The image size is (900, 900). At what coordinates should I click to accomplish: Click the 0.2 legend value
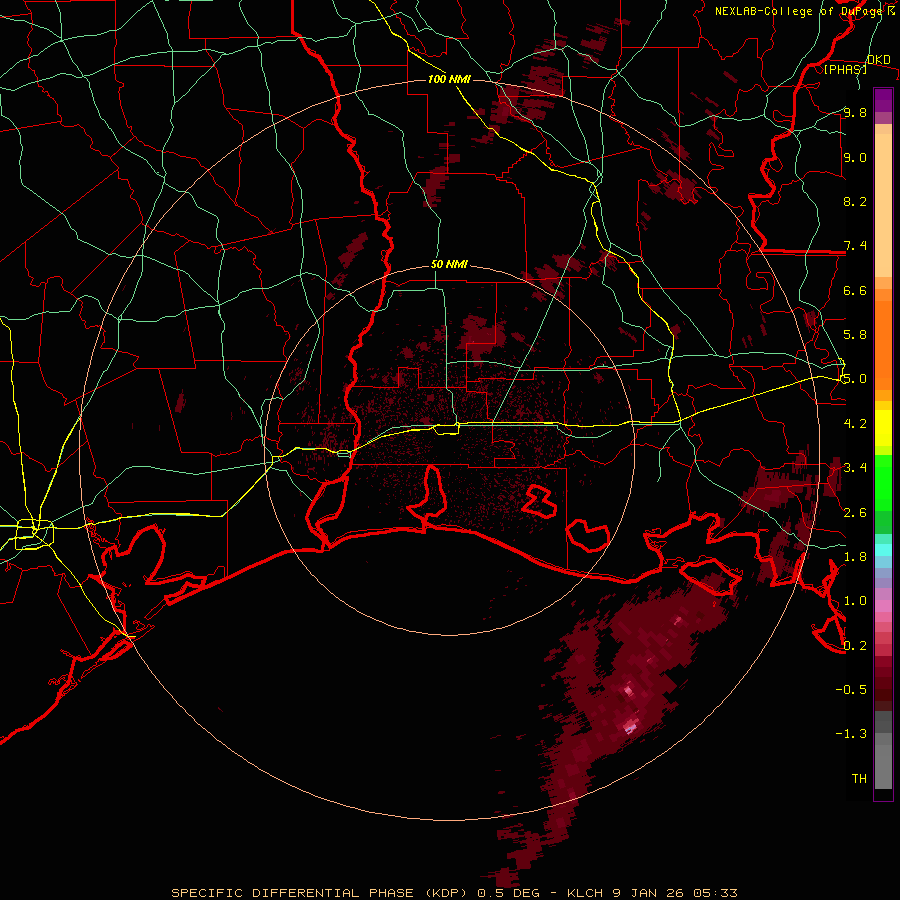coord(855,645)
